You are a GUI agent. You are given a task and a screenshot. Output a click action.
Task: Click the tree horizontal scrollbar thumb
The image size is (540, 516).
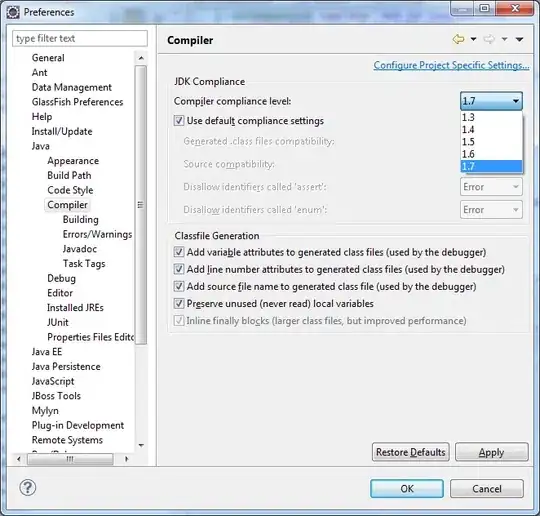pyautogui.click(x=70, y=459)
